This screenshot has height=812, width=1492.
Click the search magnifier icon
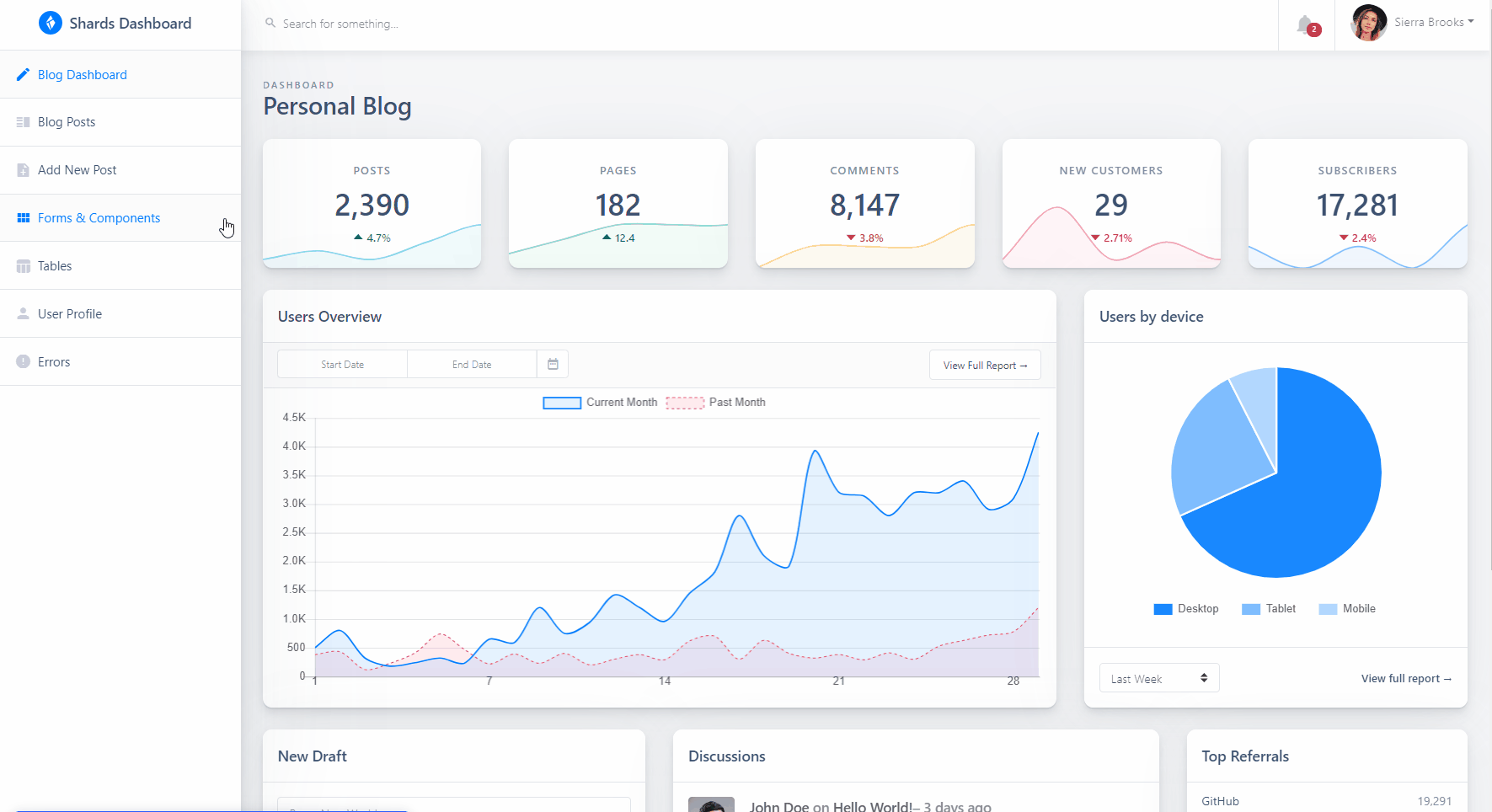click(x=270, y=23)
